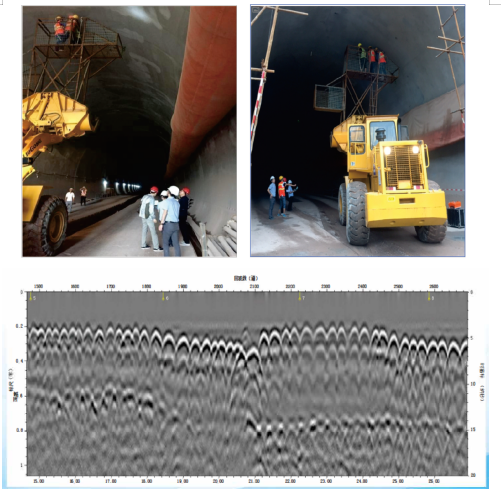Image resolution: width=501 pixels, height=494 pixels.
Task: Click the 10 tick on right time axis
Action: [x=473, y=384]
